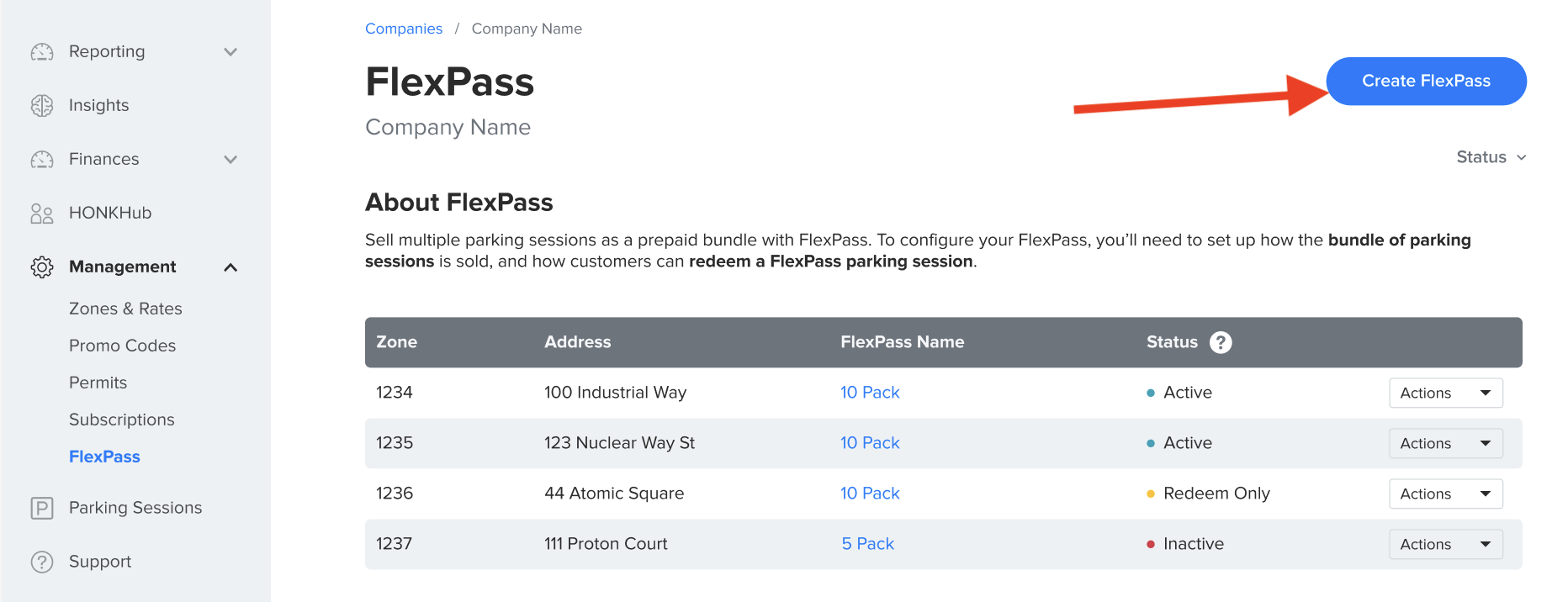This screenshot has height=602, width=1568.
Task: Click the Management gear icon
Action: 42,267
